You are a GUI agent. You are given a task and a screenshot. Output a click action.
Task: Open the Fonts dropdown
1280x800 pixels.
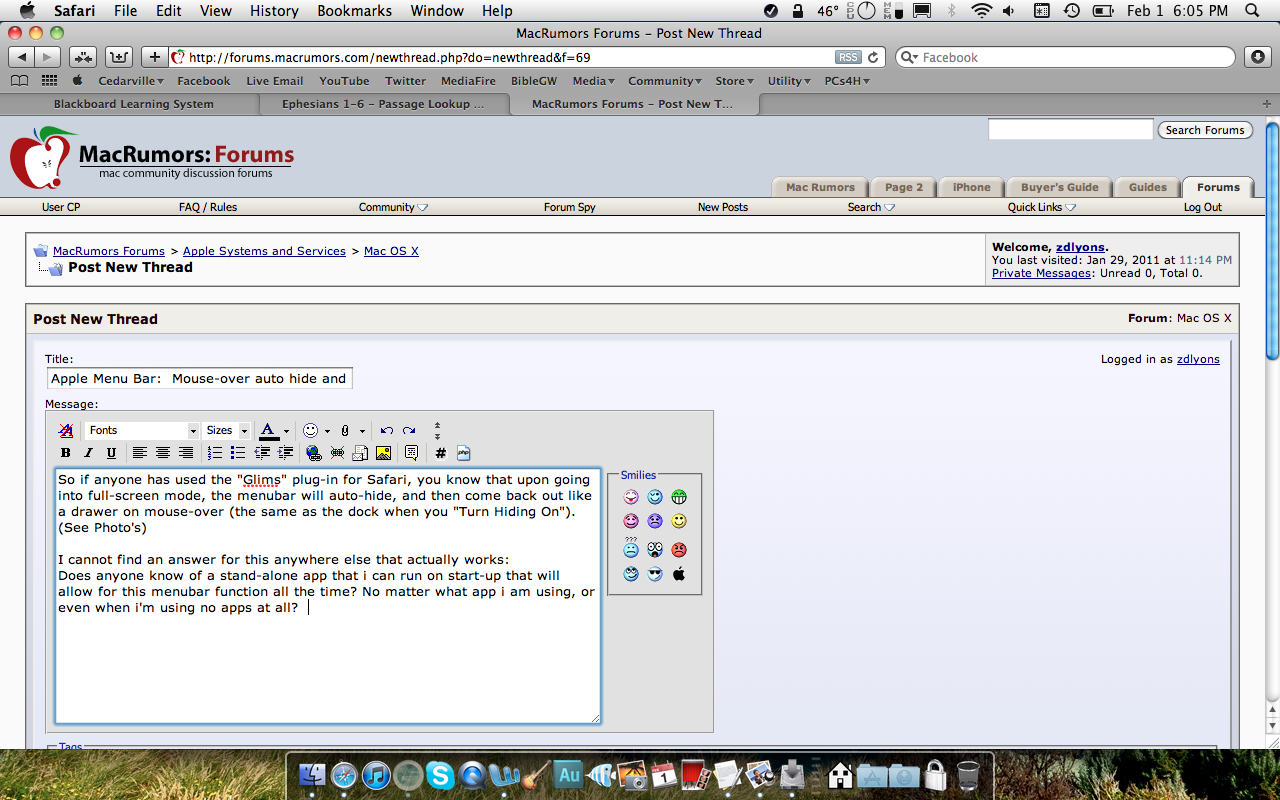coord(142,430)
